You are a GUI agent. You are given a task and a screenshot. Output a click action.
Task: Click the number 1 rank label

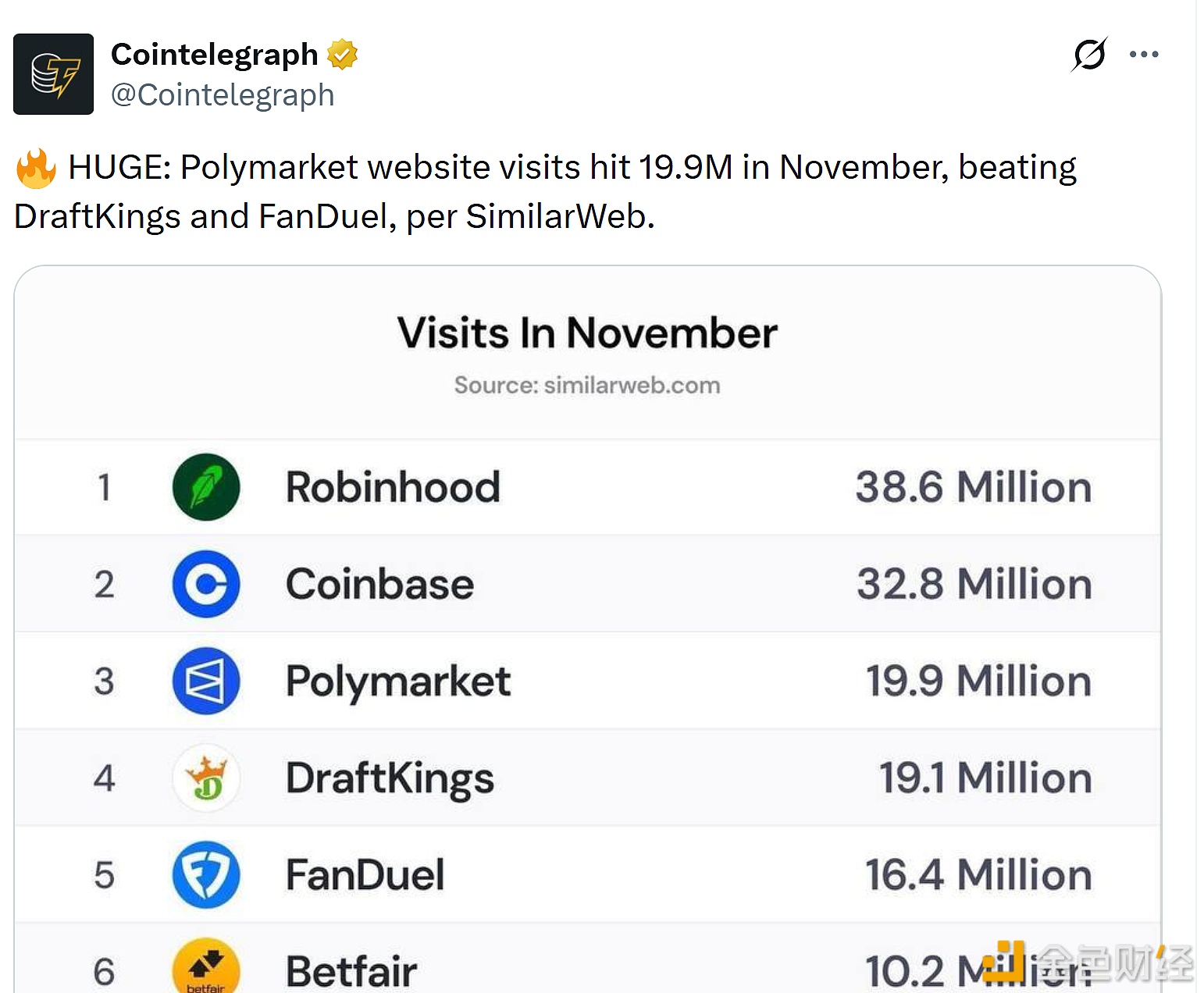tap(104, 486)
